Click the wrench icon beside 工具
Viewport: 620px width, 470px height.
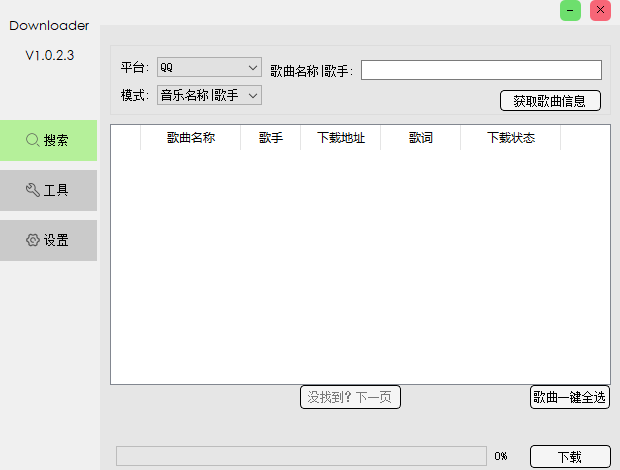point(32,190)
